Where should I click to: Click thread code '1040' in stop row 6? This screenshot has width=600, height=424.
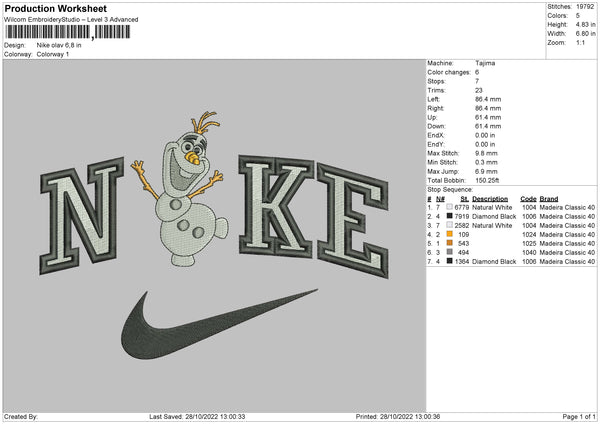[x=529, y=253]
